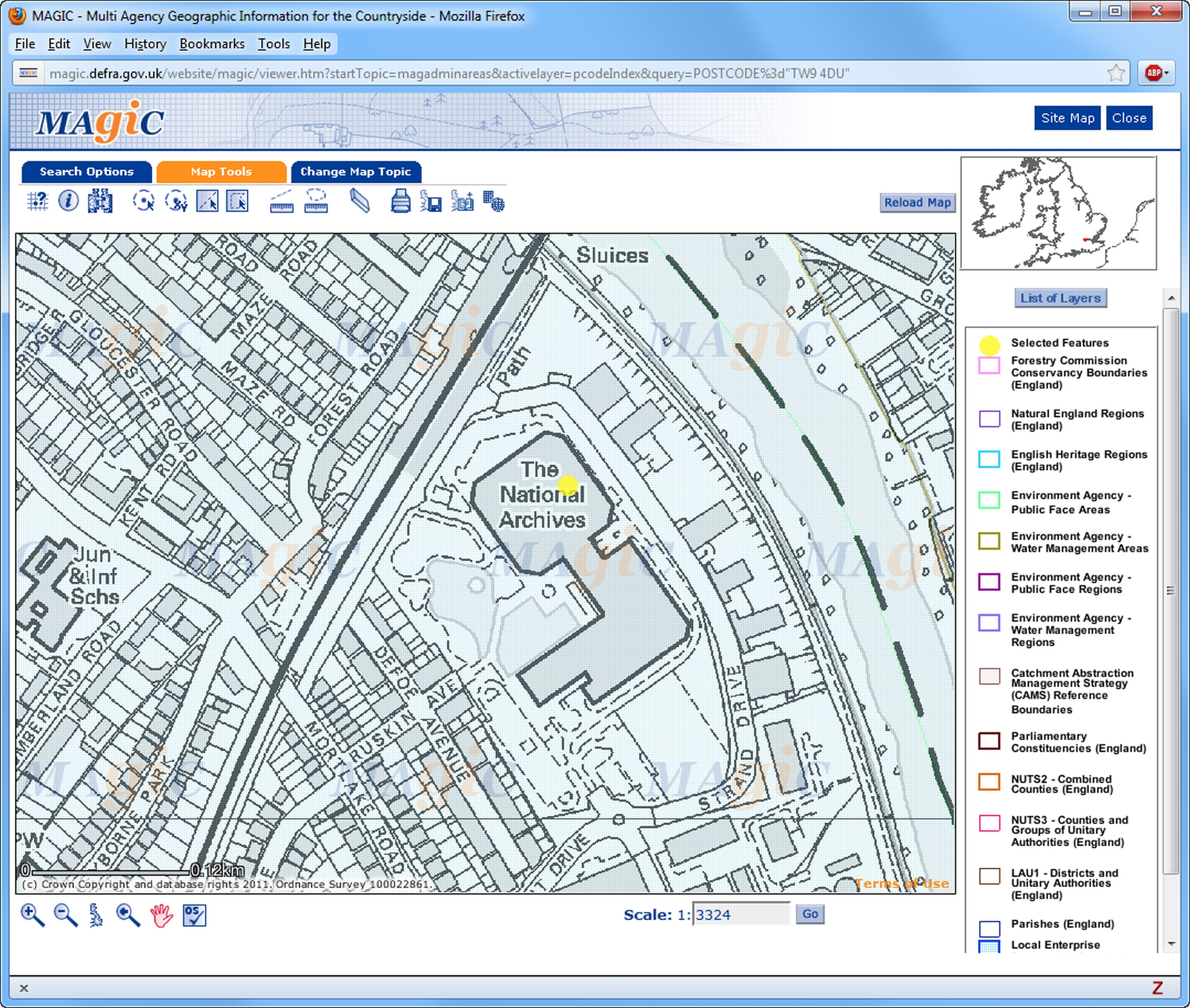
Task: Activate the red hand pan tool
Action: point(162,915)
